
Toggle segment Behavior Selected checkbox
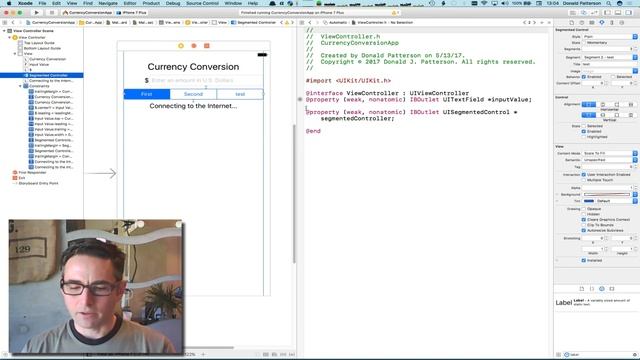(613, 77)
